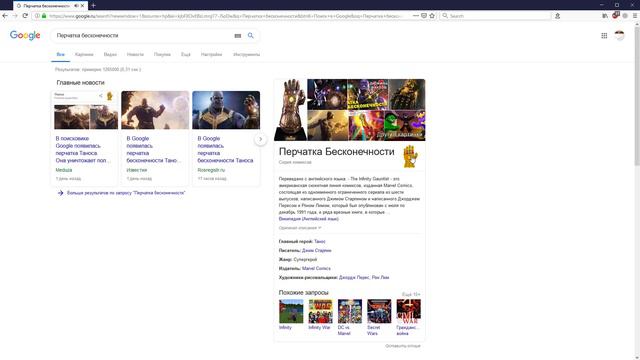Open the Infinity related search thumbnail
Viewport: 640px width, 360px height.
click(291, 311)
